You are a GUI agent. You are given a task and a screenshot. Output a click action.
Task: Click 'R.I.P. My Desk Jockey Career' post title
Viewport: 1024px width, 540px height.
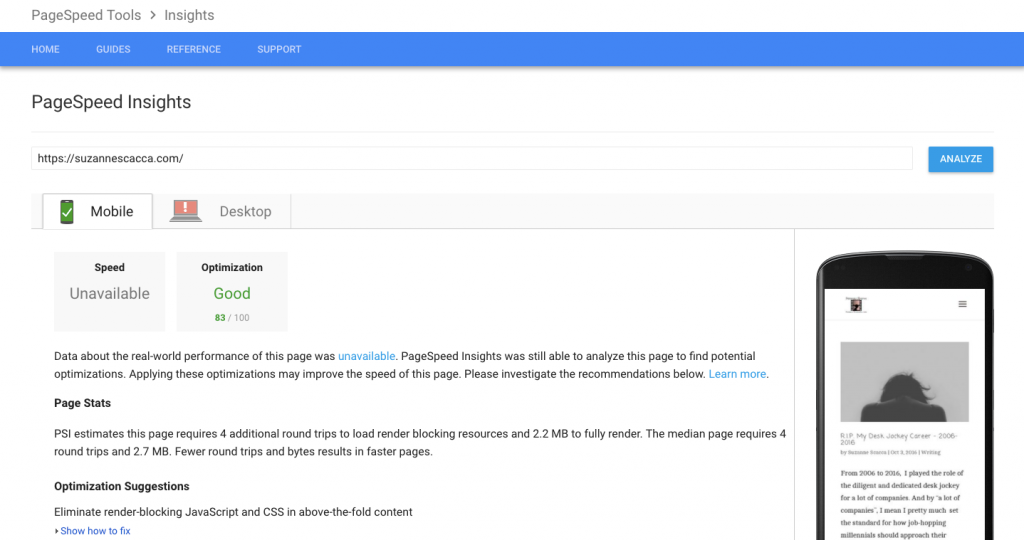point(899,439)
